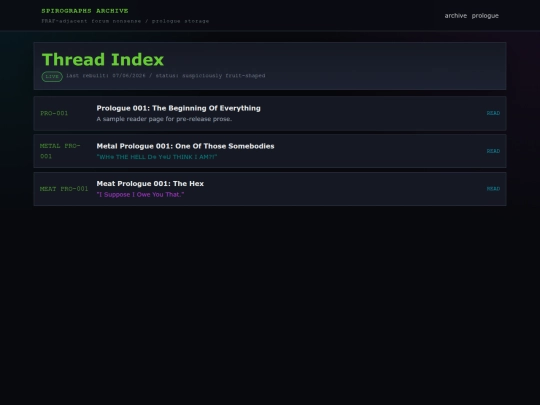540x405 pixels.
Task: Click the last rebuilt status line
Action: tap(166, 75)
